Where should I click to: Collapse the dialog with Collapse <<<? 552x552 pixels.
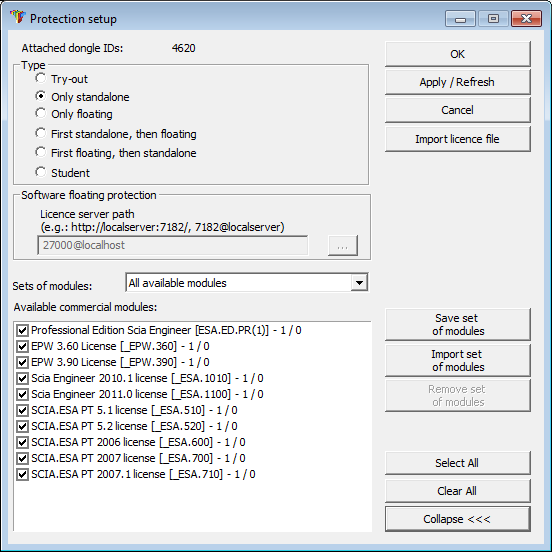coord(458,519)
